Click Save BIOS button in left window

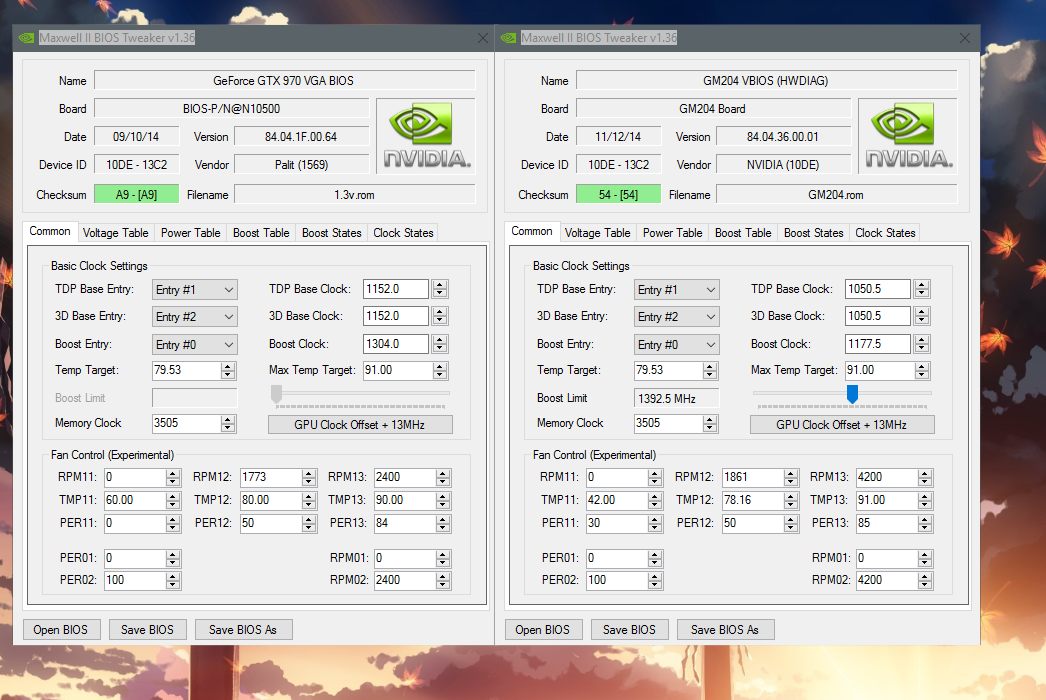click(x=147, y=630)
